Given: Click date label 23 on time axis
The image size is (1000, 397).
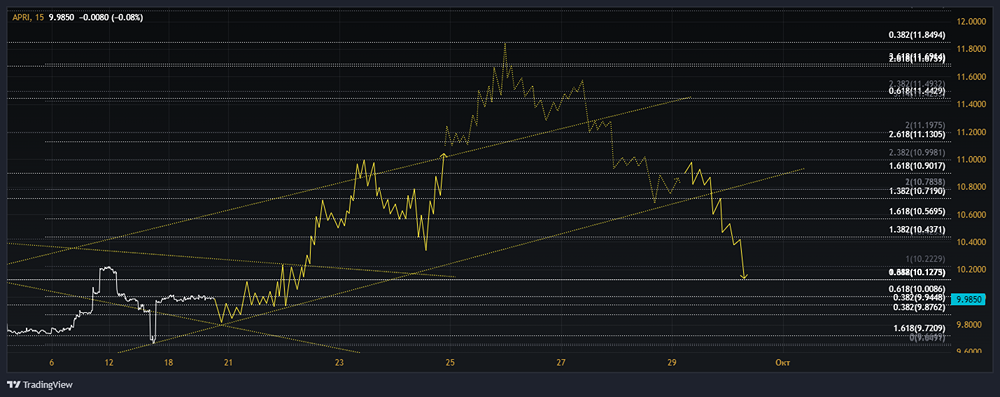Looking at the screenshot, I should tap(339, 362).
